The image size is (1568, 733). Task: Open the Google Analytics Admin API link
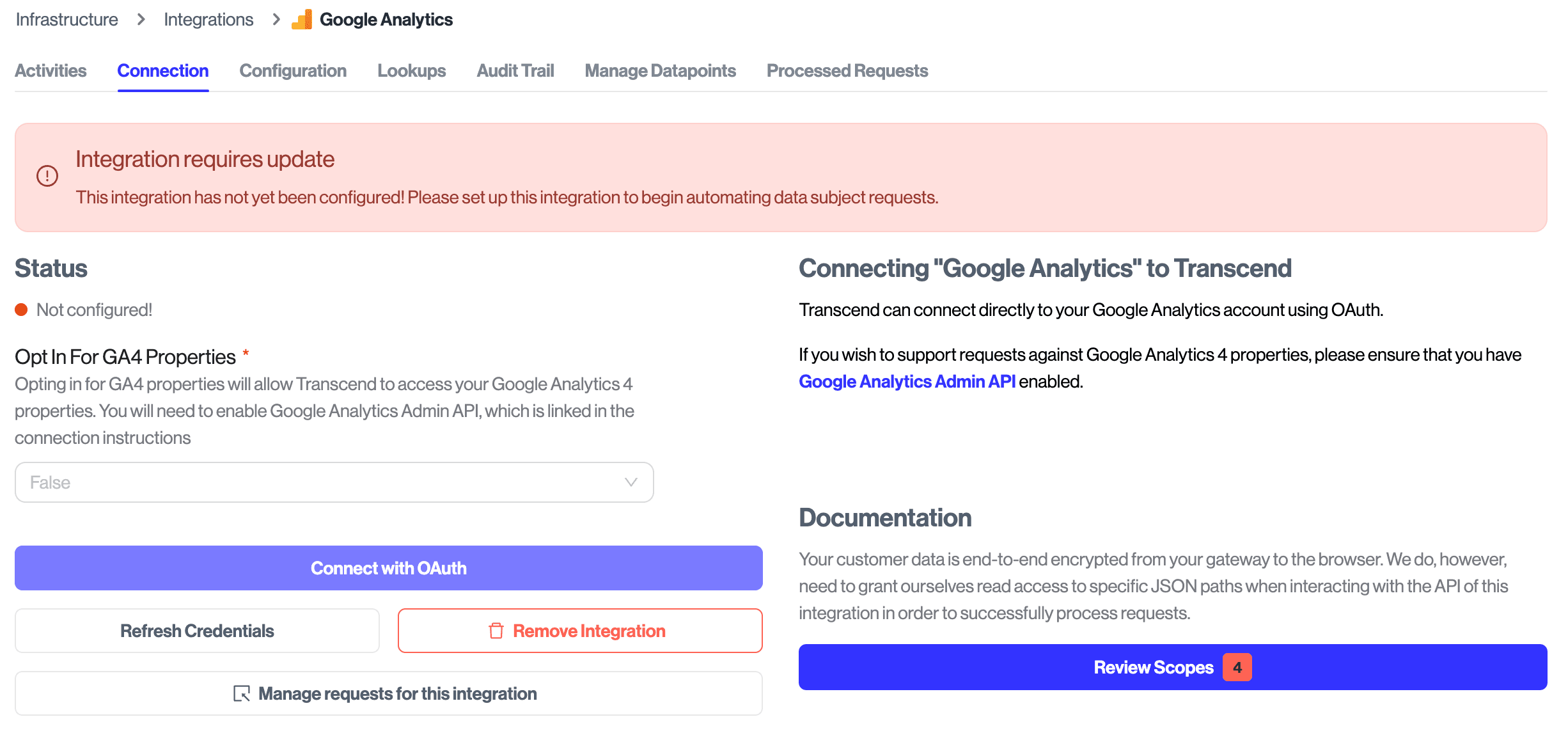tap(907, 382)
